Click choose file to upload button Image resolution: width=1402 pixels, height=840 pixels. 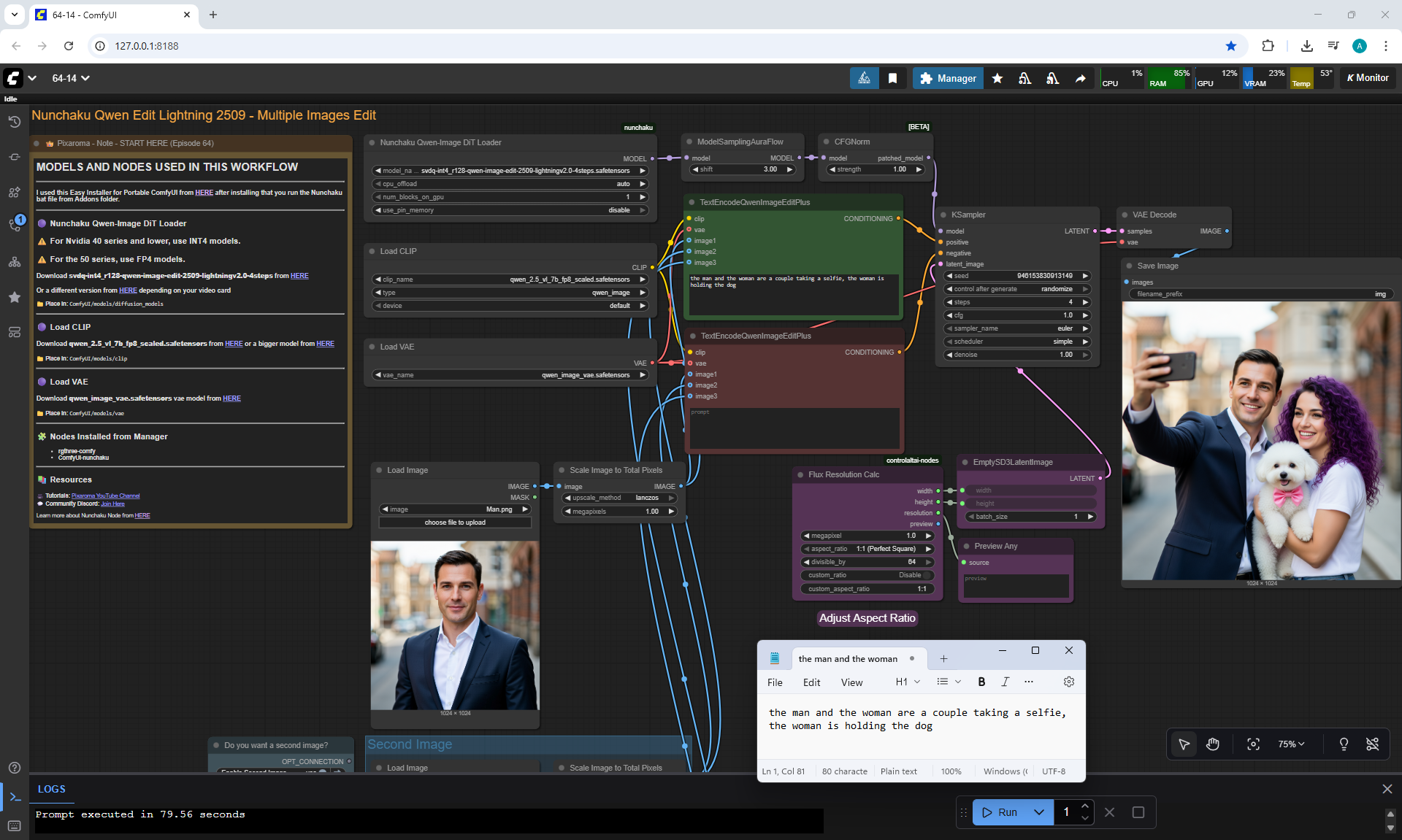pos(455,523)
